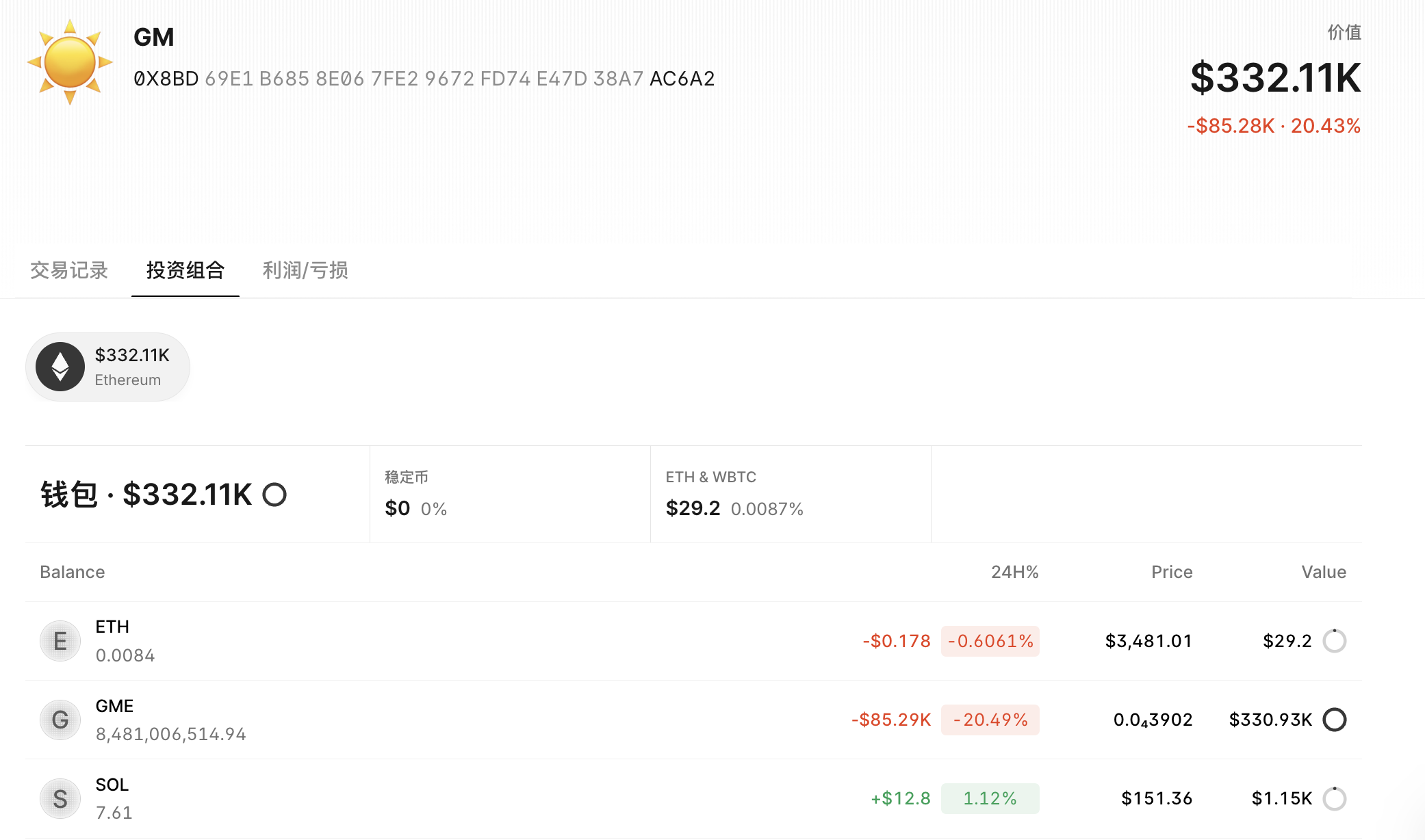Sort by the Value column header
This screenshot has width=1425, height=840.
click(1323, 572)
